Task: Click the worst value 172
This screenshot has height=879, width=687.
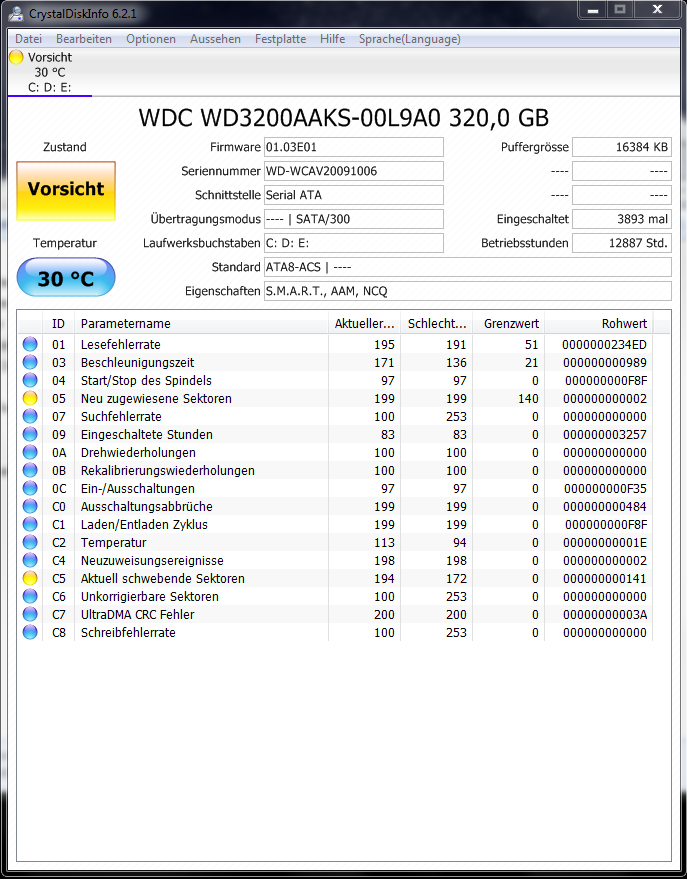Action: (456, 578)
